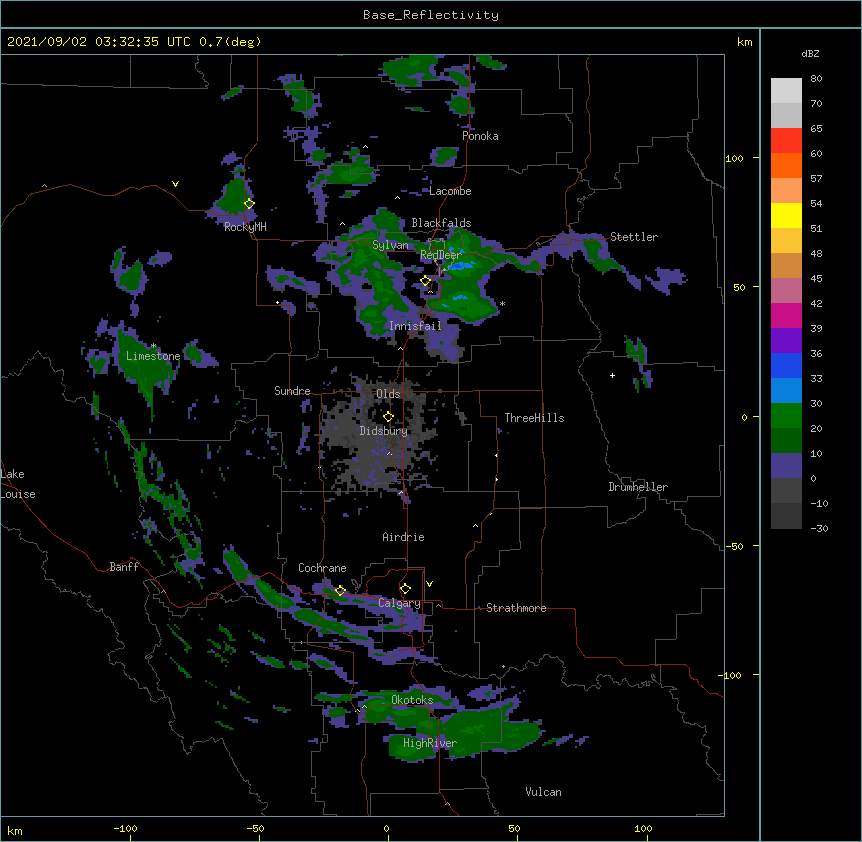The image size is (862, 842).
Task: Click the Sundre city label
Action: pyautogui.click(x=292, y=391)
